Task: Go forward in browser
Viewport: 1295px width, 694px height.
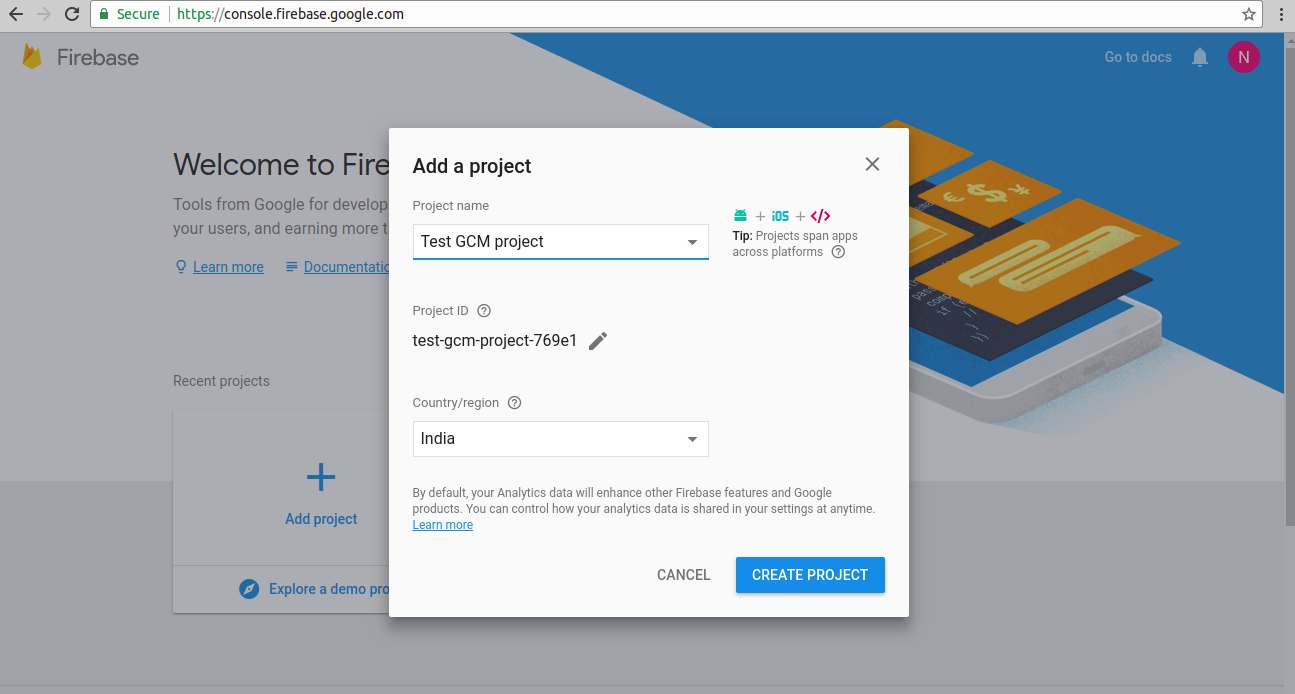Action: (44, 14)
